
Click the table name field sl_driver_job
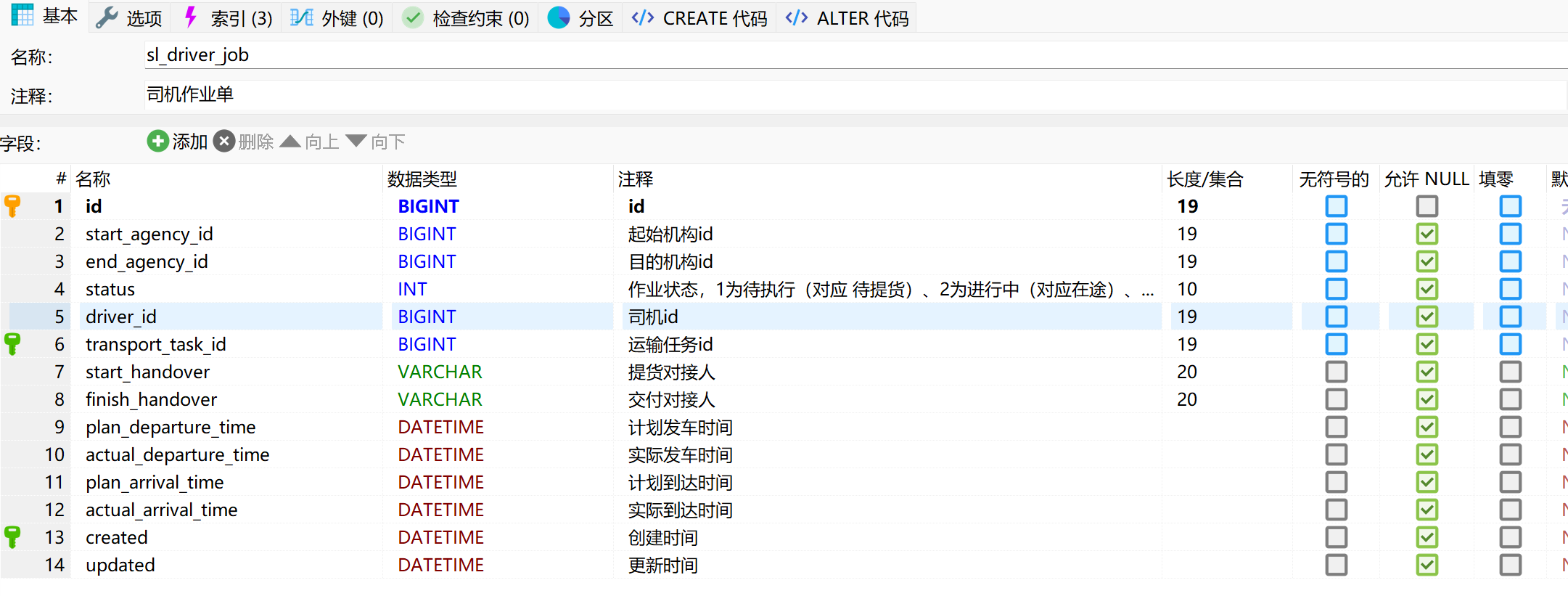[x=856, y=55]
